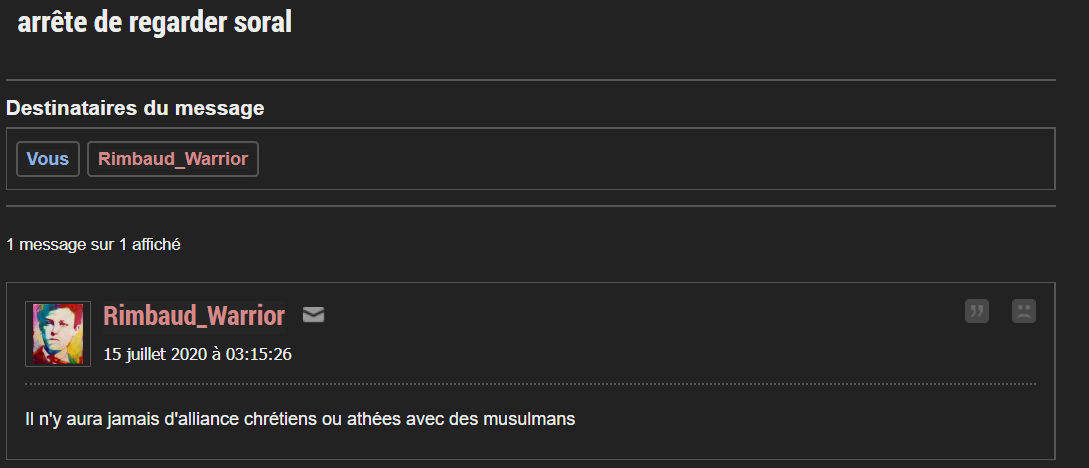Report the message via sad-face icon
Screen dimensions: 1089x468
coord(1023,311)
